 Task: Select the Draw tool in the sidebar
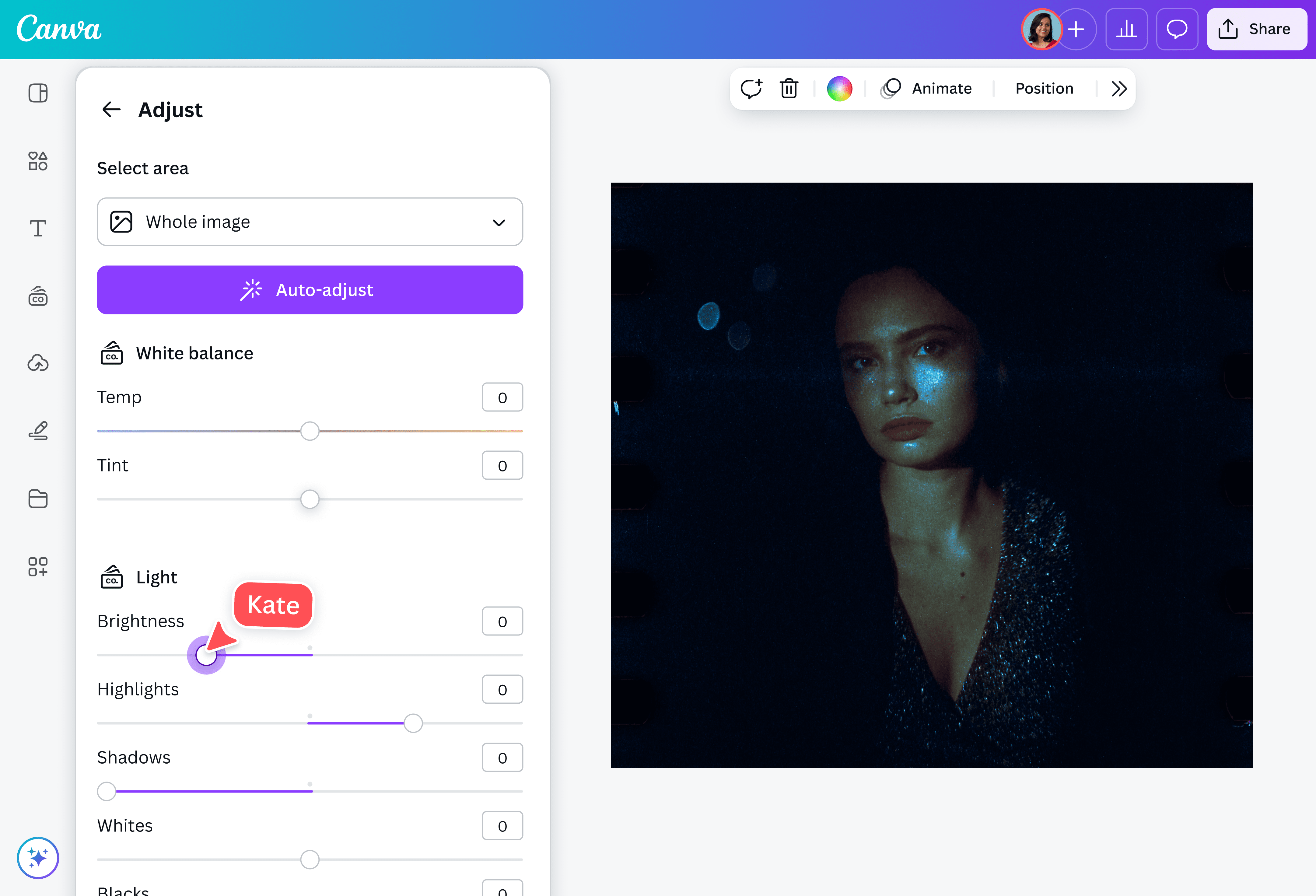coord(38,430)
